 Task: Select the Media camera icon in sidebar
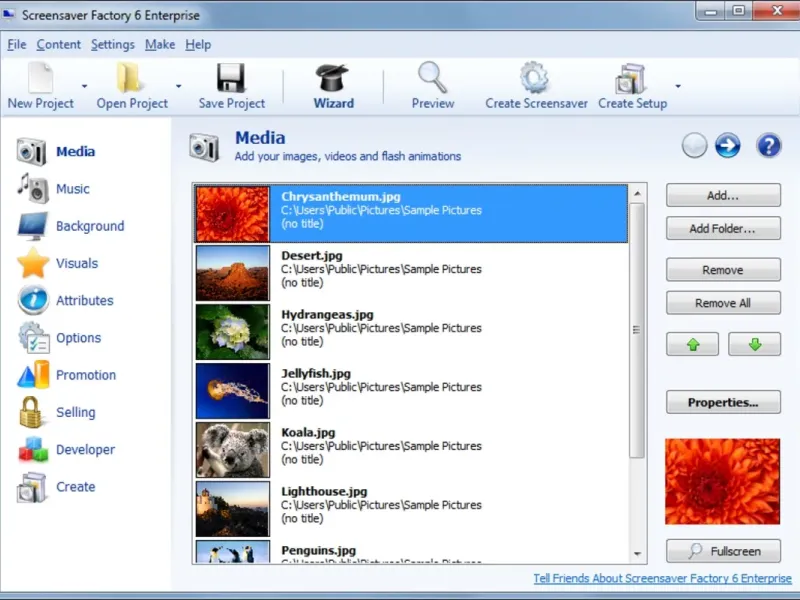pos(32,152)
